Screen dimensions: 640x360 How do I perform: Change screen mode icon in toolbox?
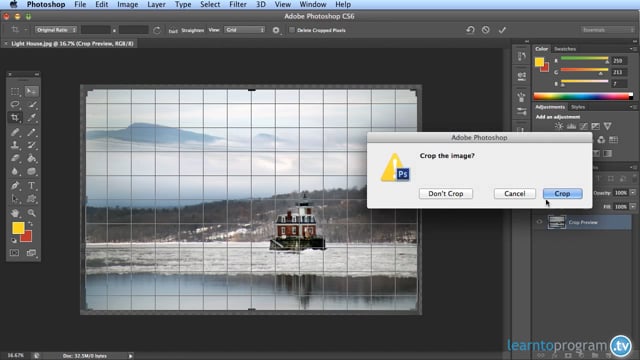click(x=31, y=253)
